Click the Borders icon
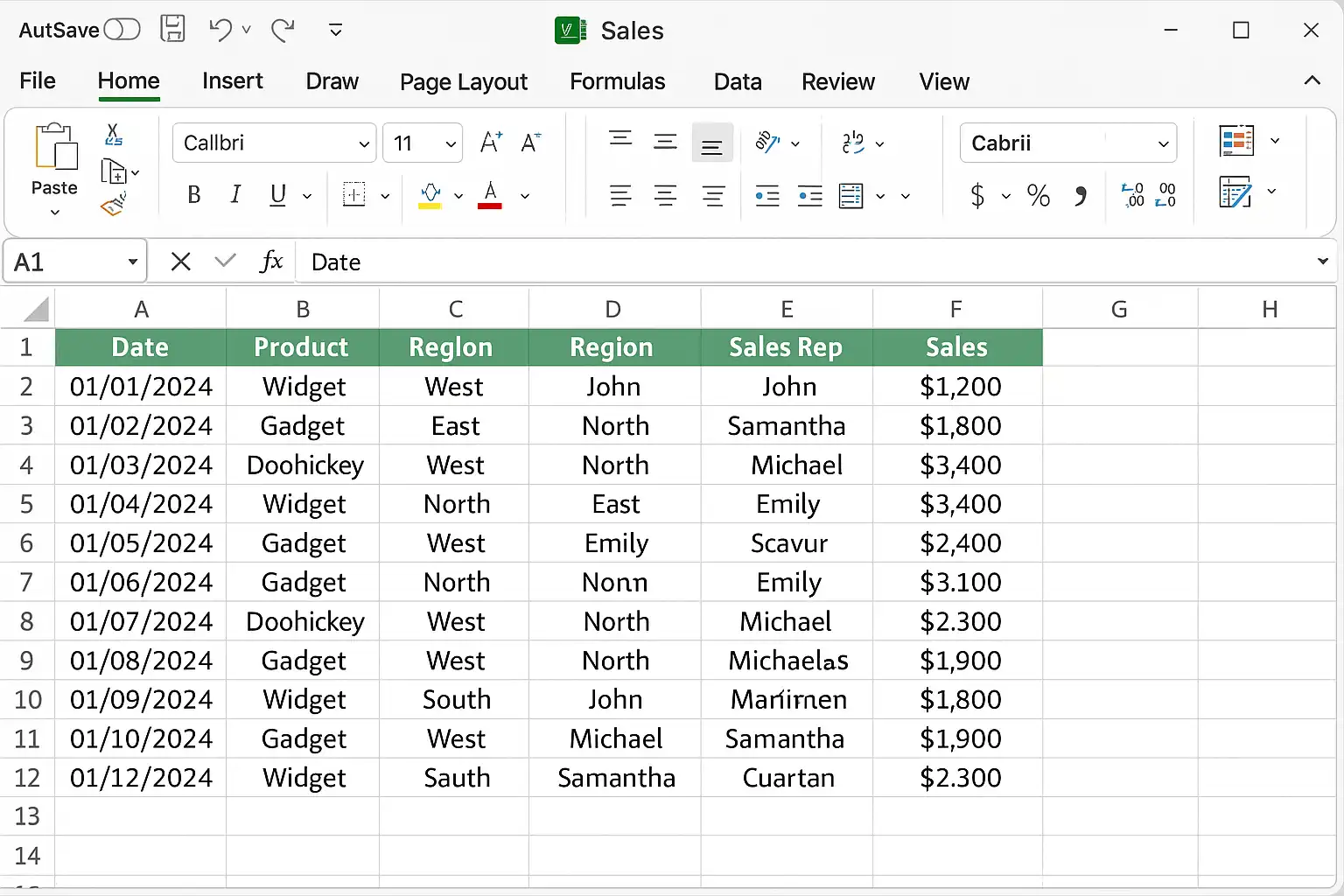Screen dimensions: 1344x896 (x=354, y=195)
